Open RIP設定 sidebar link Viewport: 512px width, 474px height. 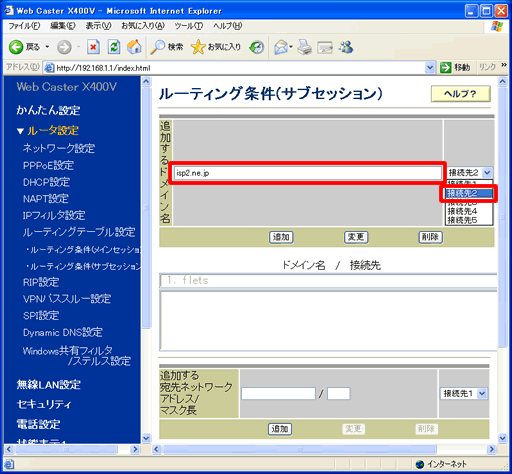point(41,282)
